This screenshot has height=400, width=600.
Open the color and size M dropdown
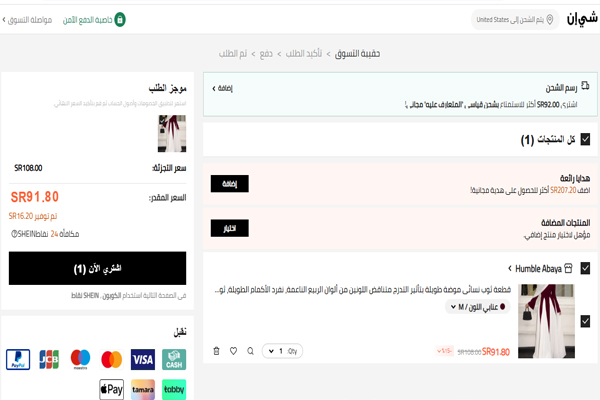coord(478,307)
